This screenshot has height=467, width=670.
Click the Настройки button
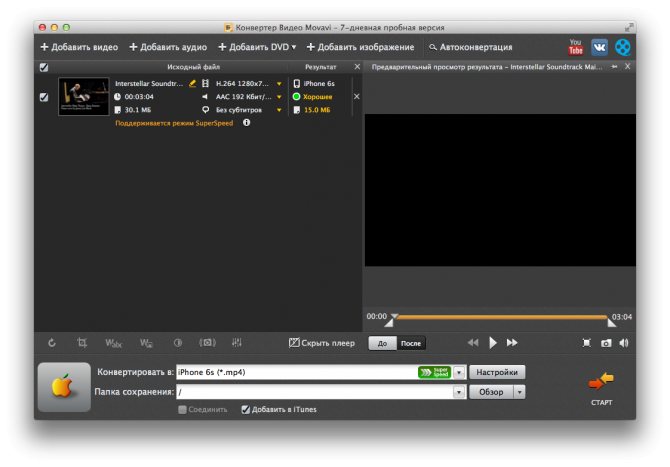(x=497, y=372)
